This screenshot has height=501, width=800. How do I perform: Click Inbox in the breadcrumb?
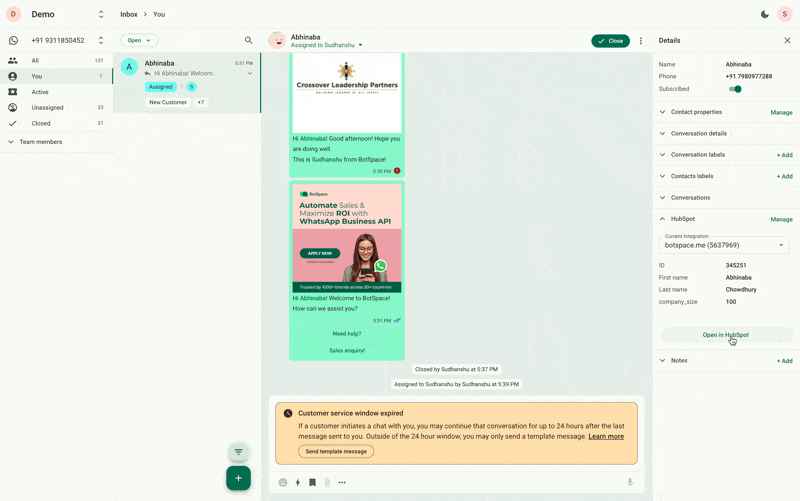pyautogui.click(x=129, y=14)
